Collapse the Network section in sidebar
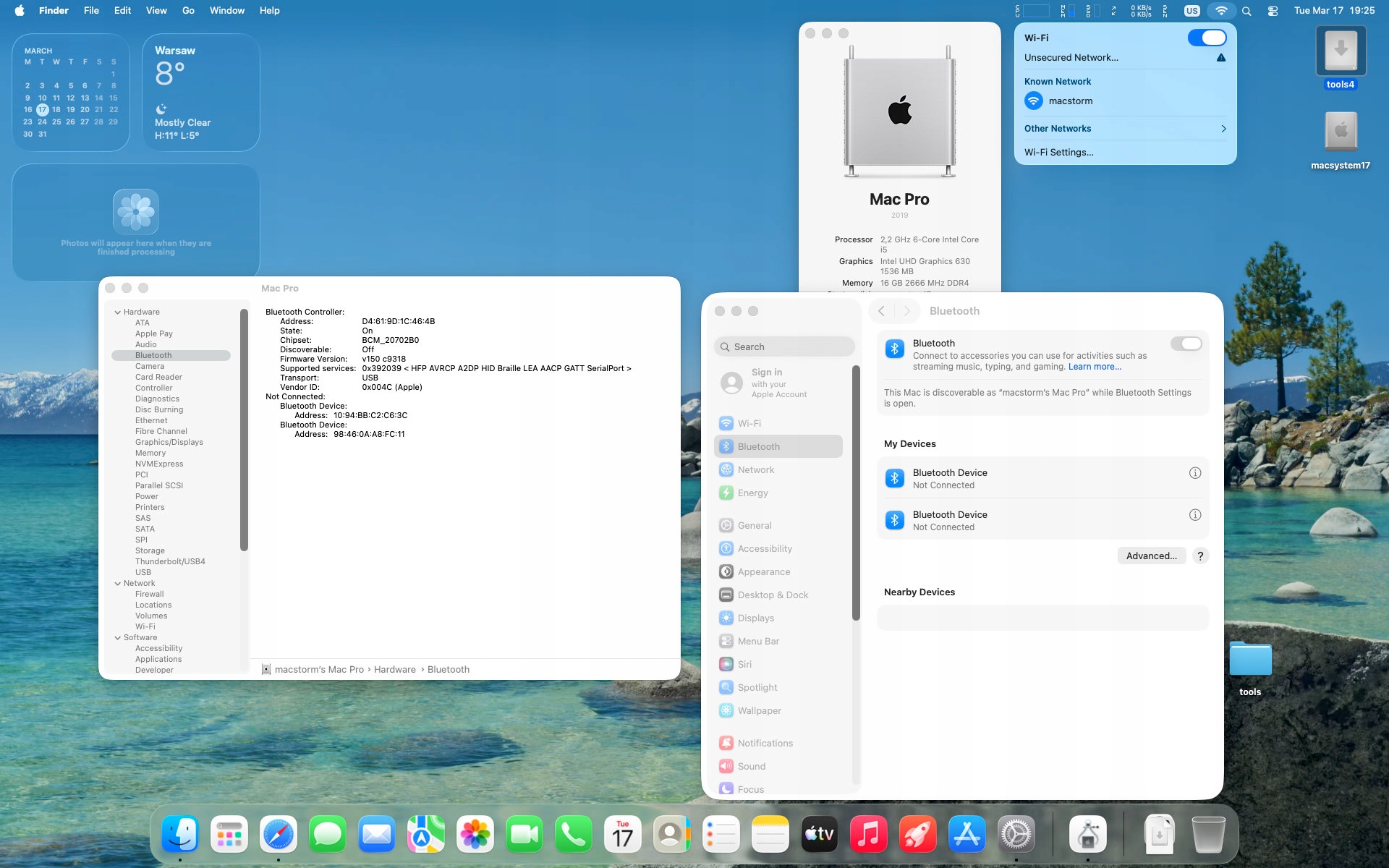1389x868 pixels. pos(117,584)
